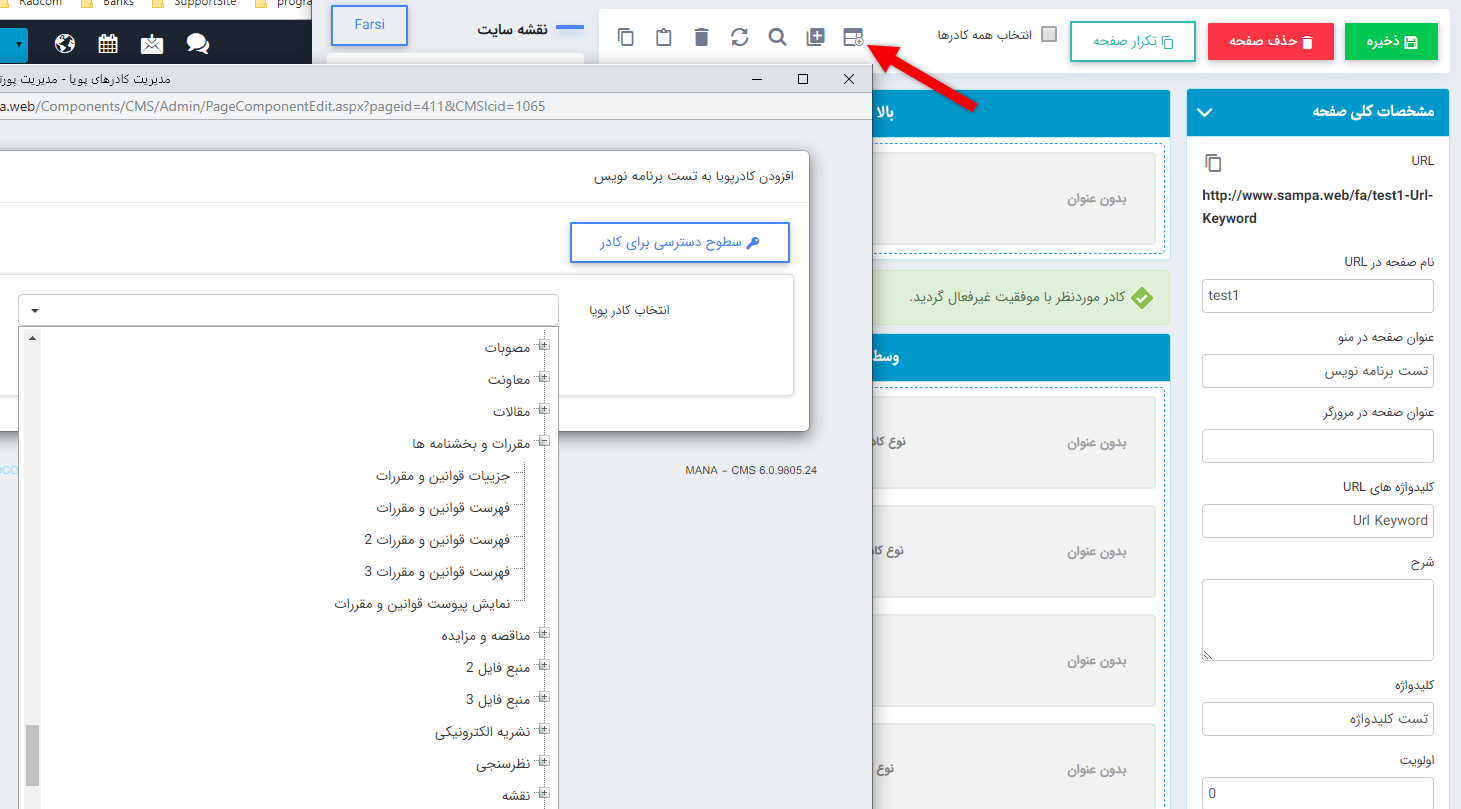1461x809 pixels.
Task: Open the globe icon in the dark header
Action: (65, 44)
